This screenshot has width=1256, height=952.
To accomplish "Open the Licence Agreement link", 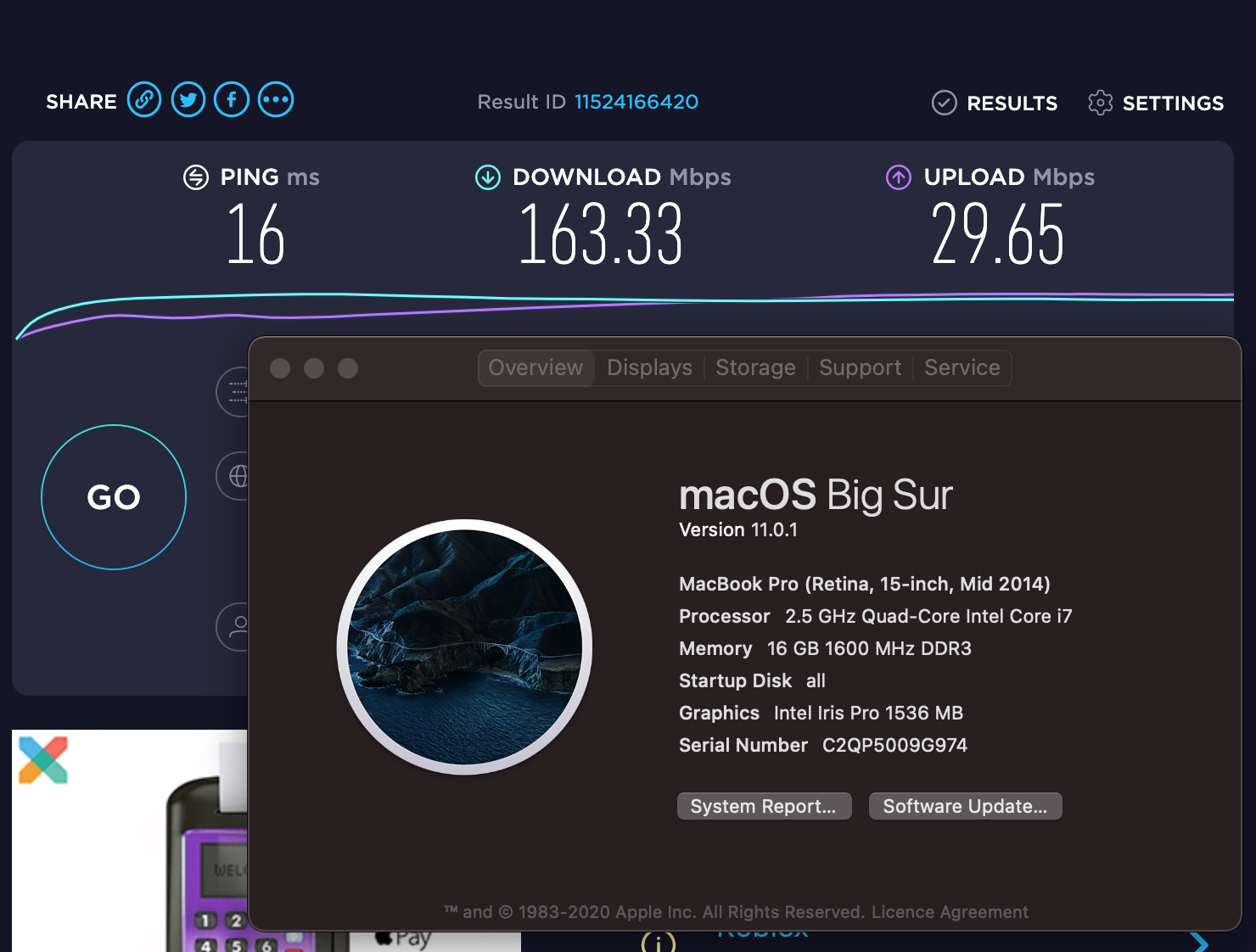I will point(950,912).
